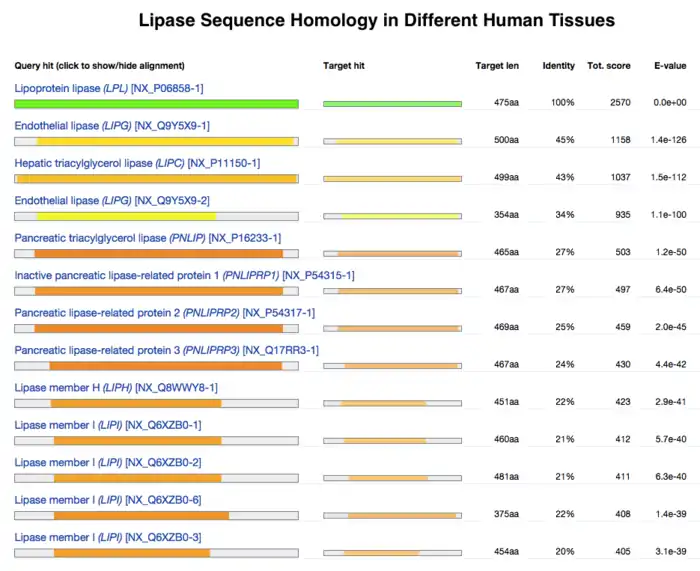Select Endothelial lipase NX_Q9Y5X9-2 entry
This screenshot has height=571, width=700.
pos(112,200)
